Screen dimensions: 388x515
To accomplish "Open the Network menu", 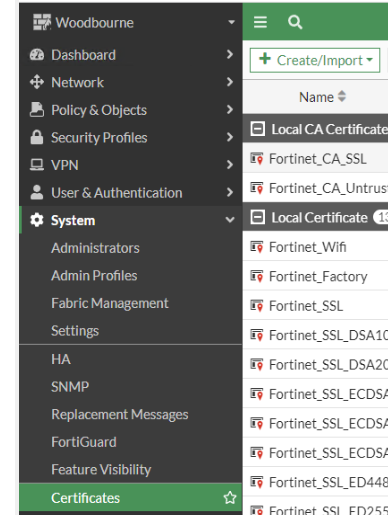I will coord(131,82).
